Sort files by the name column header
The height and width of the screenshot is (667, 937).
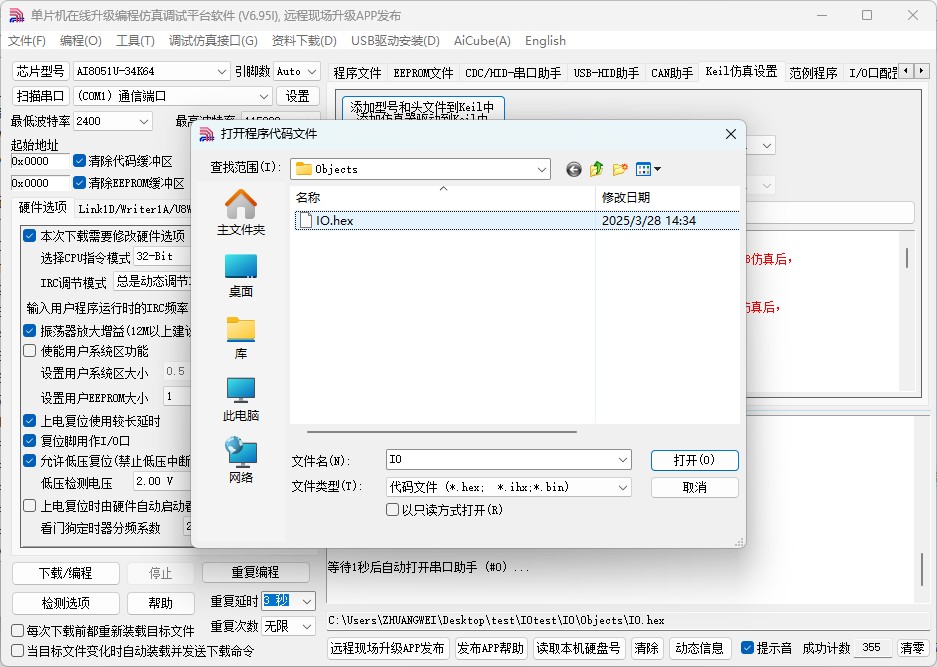[x=443, y=198]
